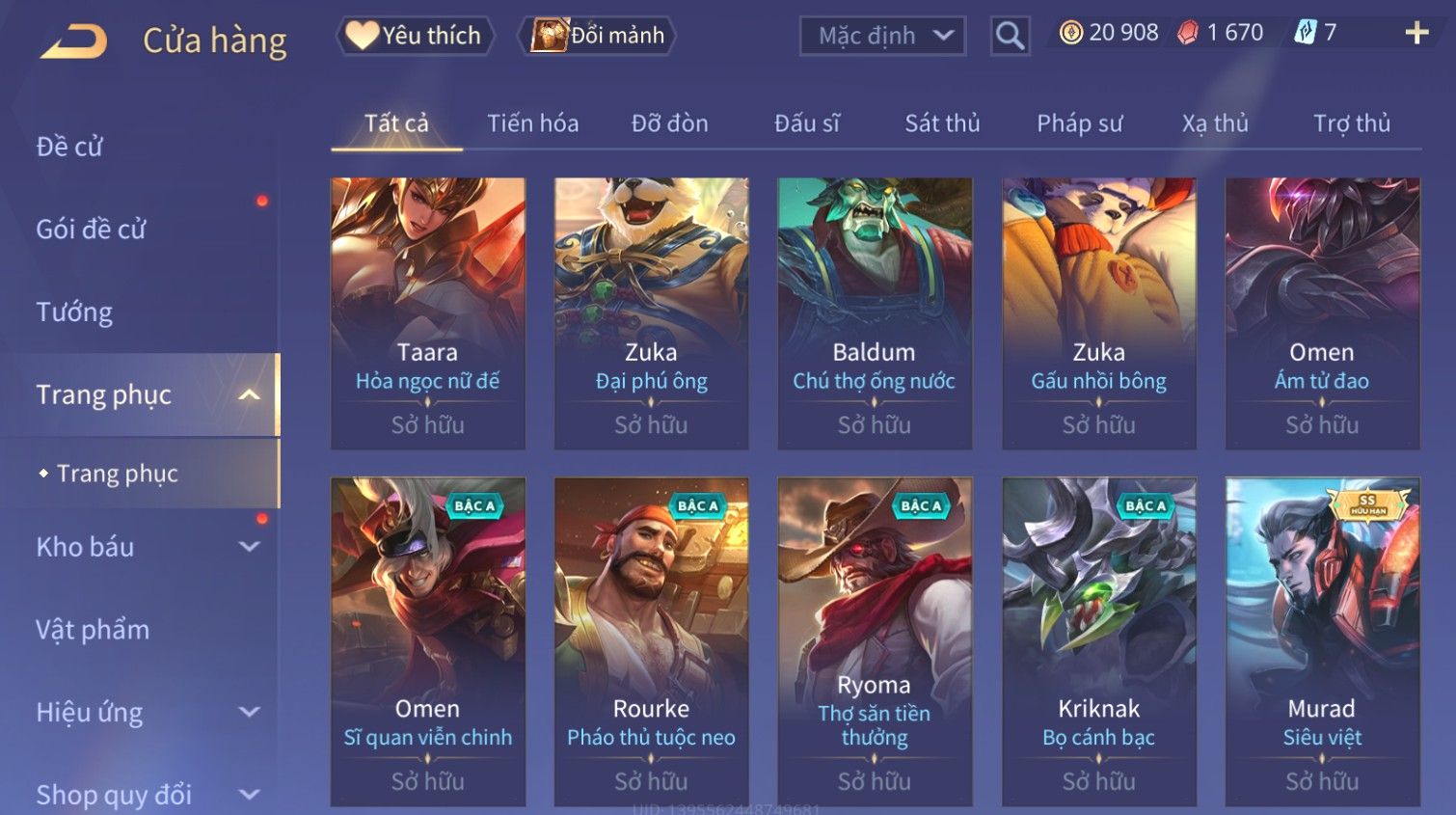
Task: Tap the red ruby currency icon
Action: (1188, 33)
